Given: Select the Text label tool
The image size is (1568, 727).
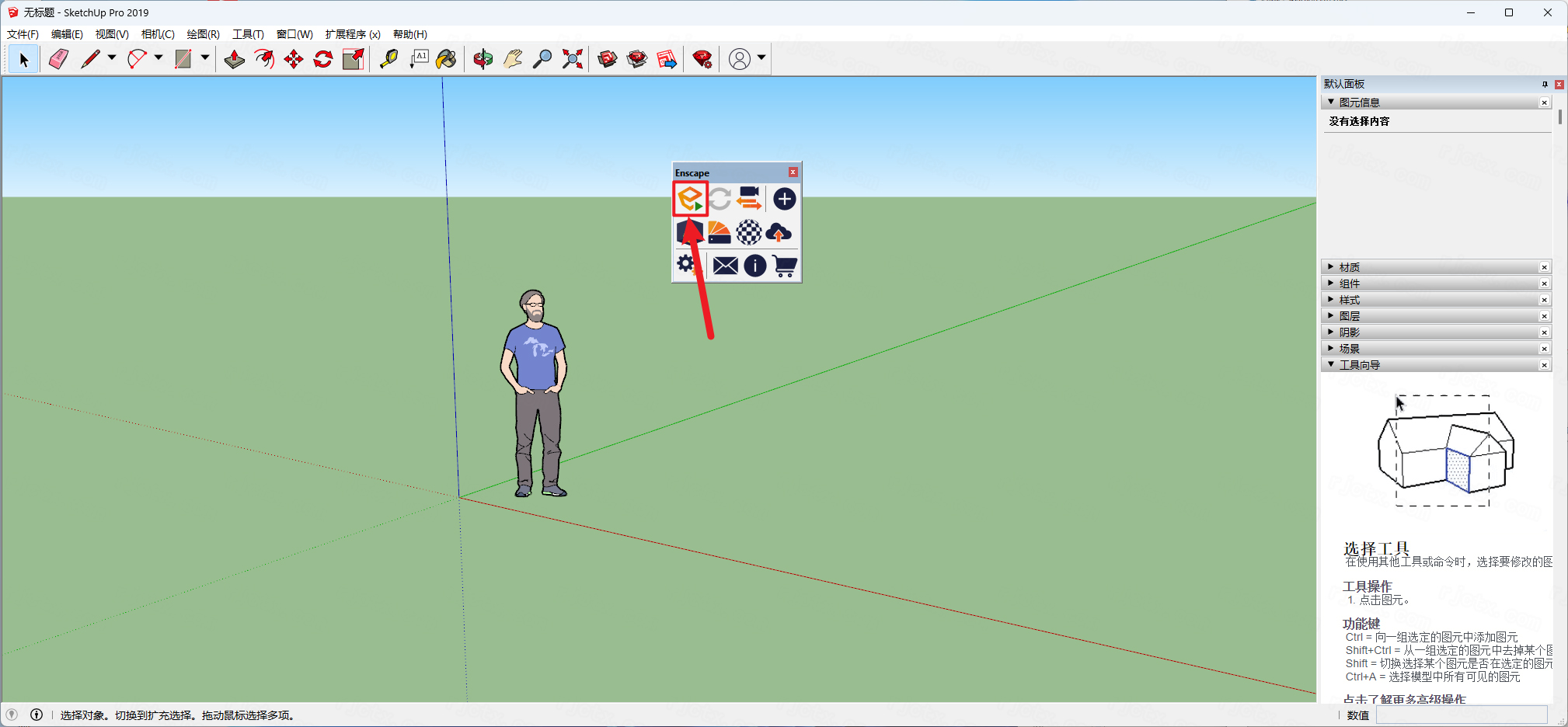Looking at the screenshot, I should (419, 59).
